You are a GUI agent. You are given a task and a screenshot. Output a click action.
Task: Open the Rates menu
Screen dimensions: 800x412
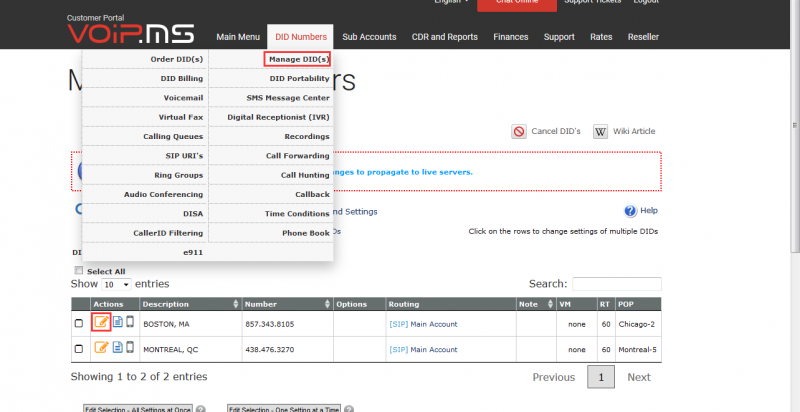(601, 37)
